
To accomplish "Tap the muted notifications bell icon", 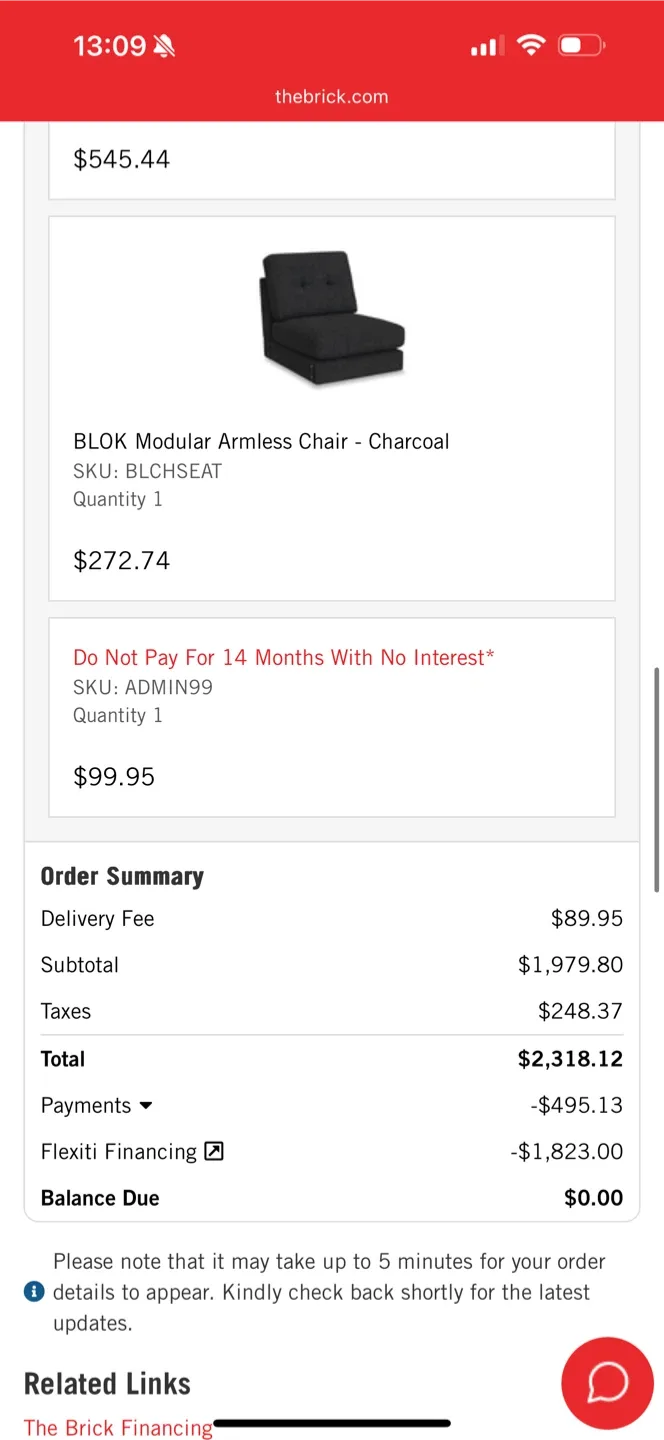I will tap(163, 44).
